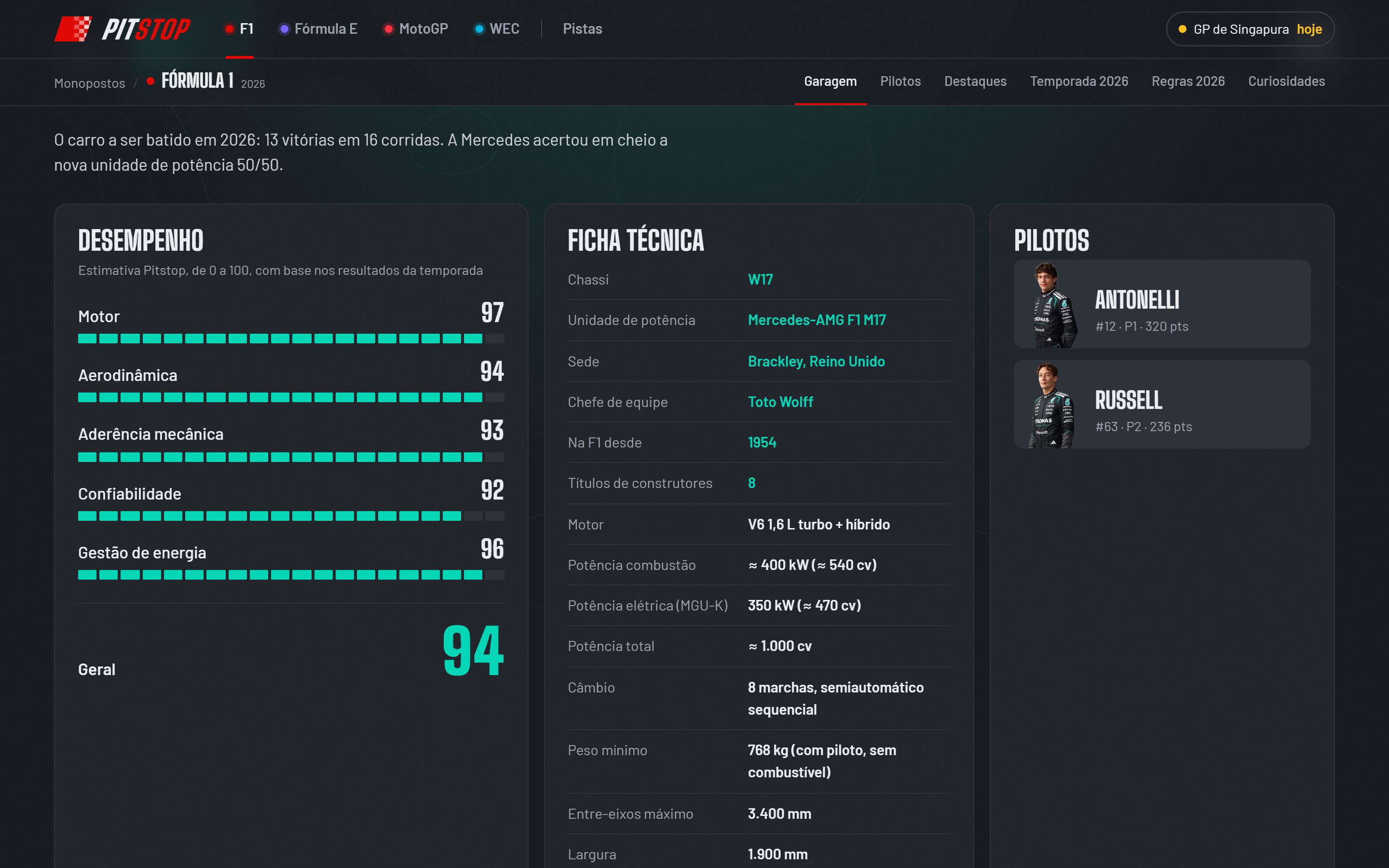Select the Garagem tab
Viewport: 1389px width, 868px height.
[x=830, y=81]
